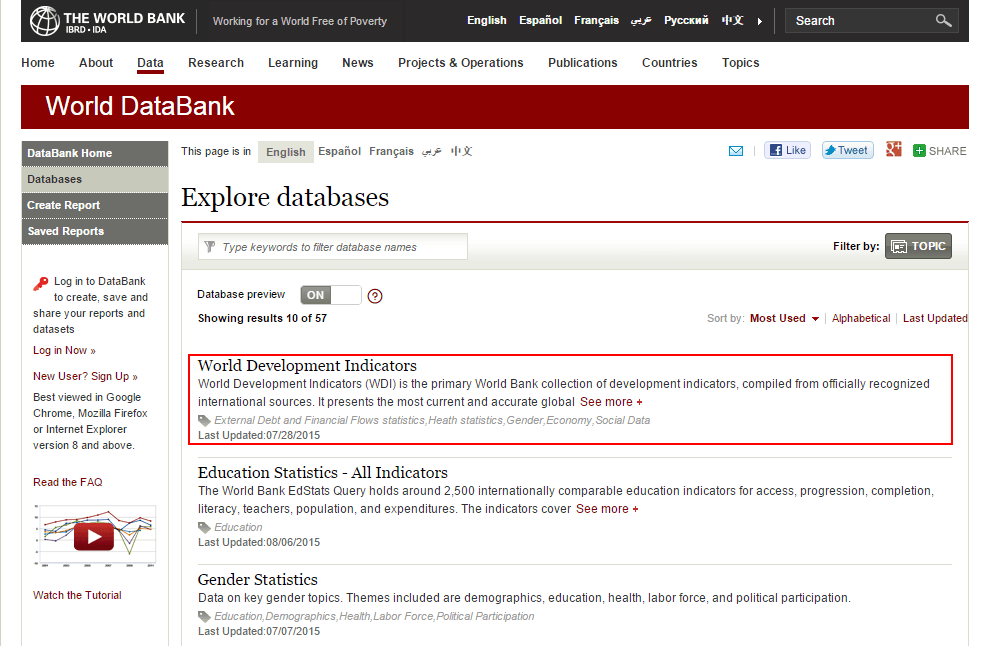
Task: Click the Tweet button
Action: [847, 150]
